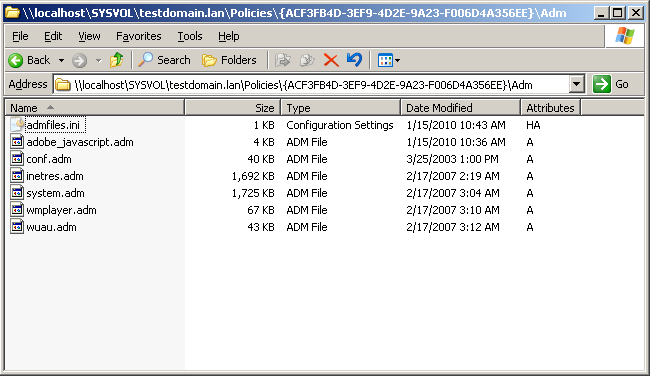Click the wmplayer.adm file name
Image resolution: width=650 pixels, height=376 pixels.
point(61,210)
